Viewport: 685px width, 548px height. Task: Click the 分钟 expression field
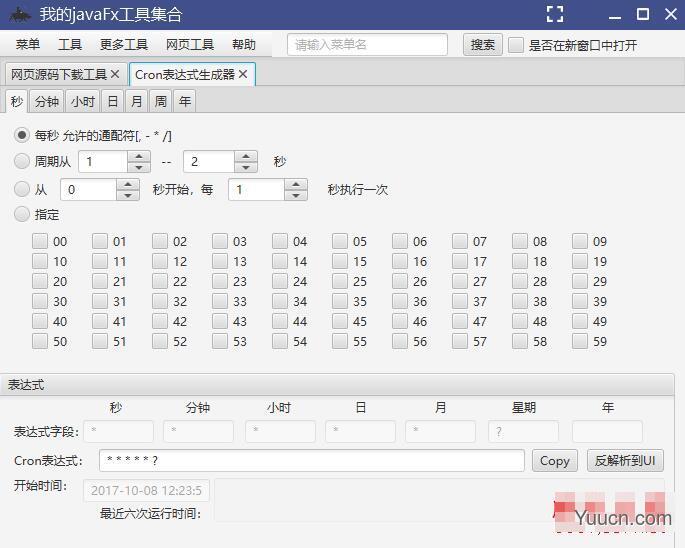[x=198, y=431]
